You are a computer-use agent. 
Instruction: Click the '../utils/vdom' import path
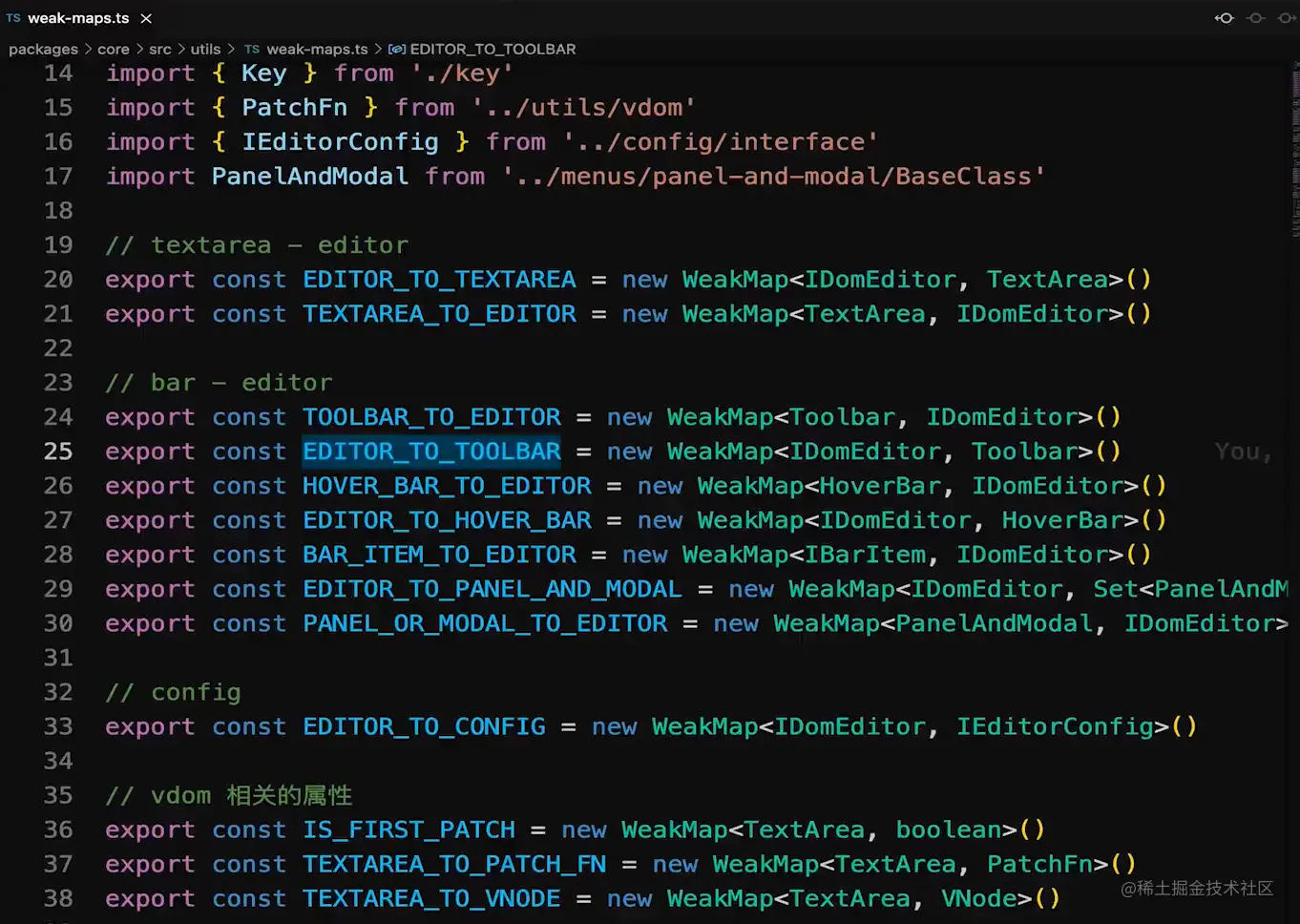coord(583,108)
